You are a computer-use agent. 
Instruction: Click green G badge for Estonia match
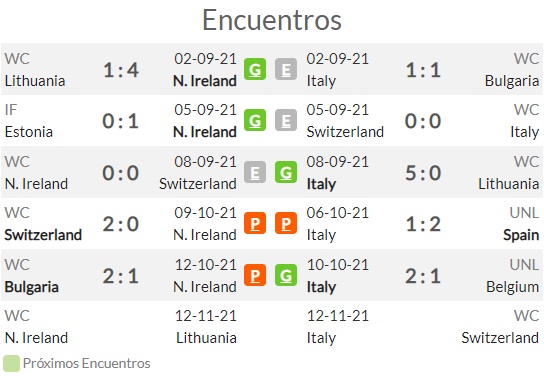255,120
